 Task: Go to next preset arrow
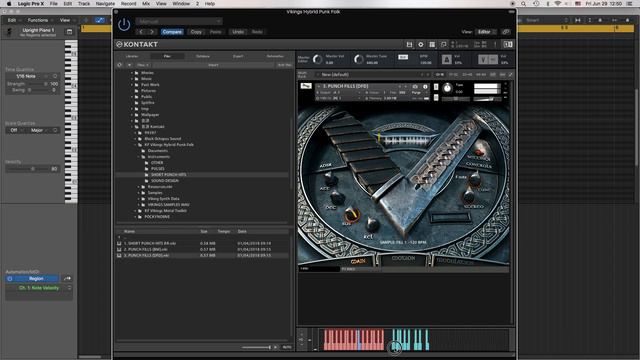click(x=152, y=32)
